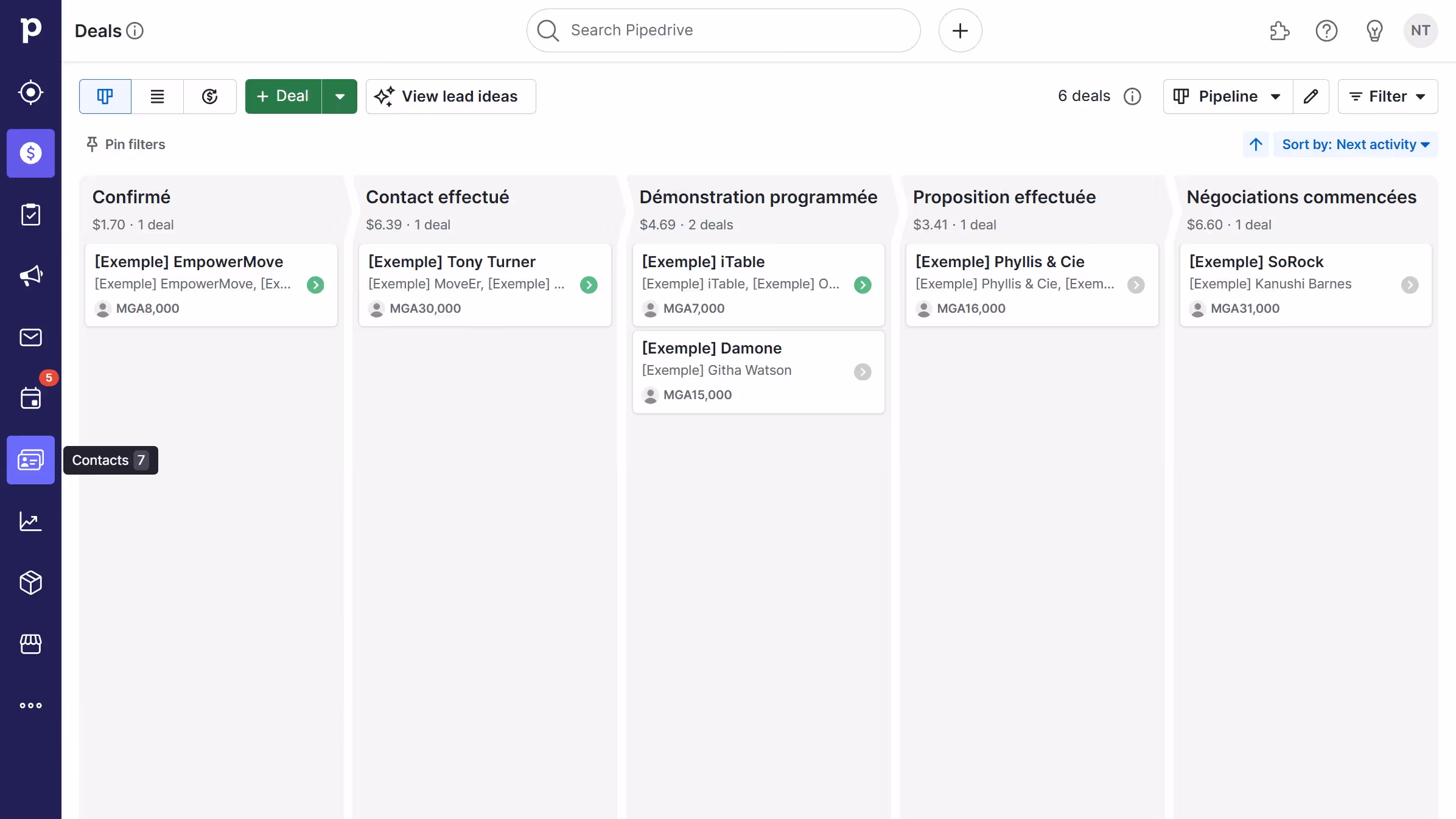Open the Pipeline selector dropdown
This screenshot has height=819, width=1456.
click(x=1225, y=96)
